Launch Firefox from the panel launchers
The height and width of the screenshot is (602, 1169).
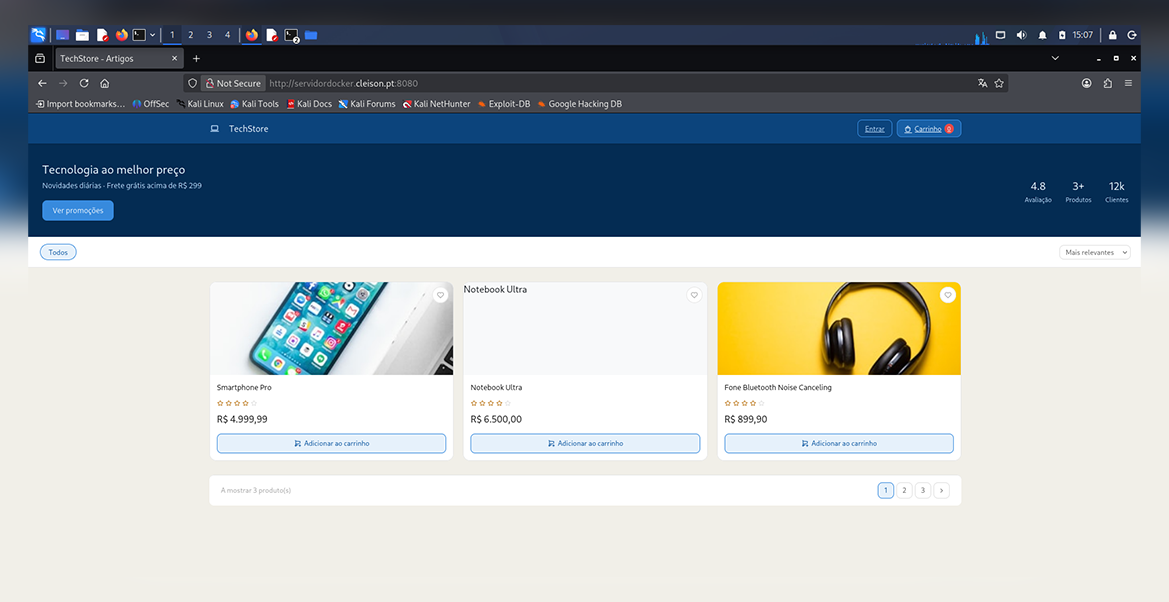[122, 35]
